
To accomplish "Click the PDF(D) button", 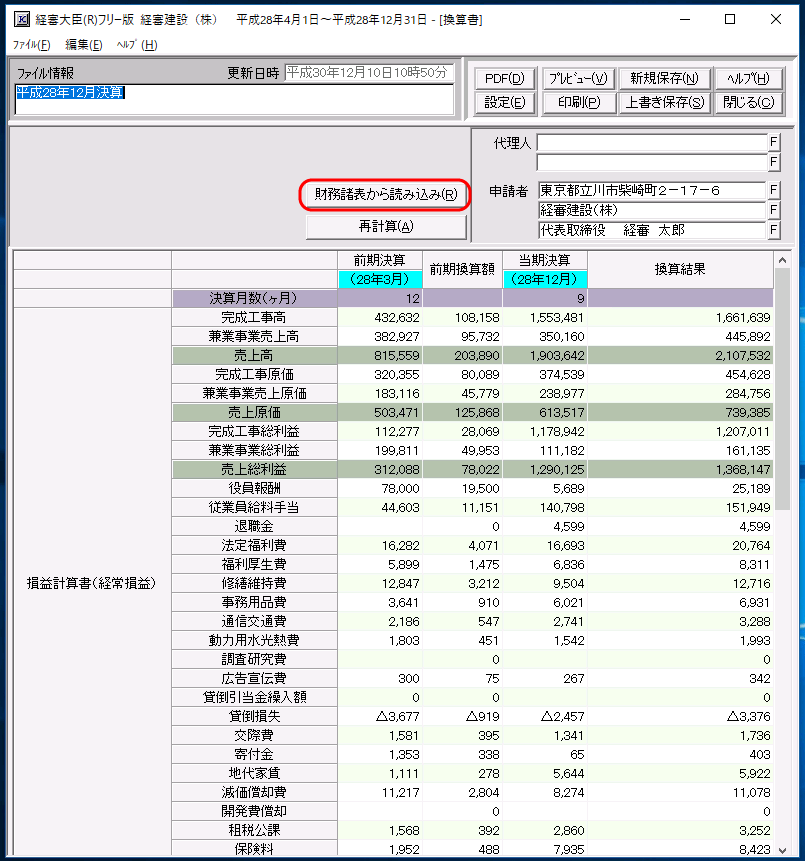I will click(504, 79).
